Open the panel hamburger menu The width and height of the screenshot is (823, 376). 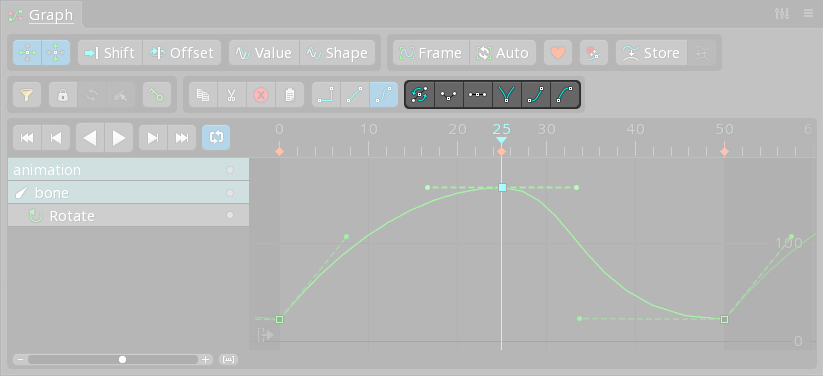point(808,14)
